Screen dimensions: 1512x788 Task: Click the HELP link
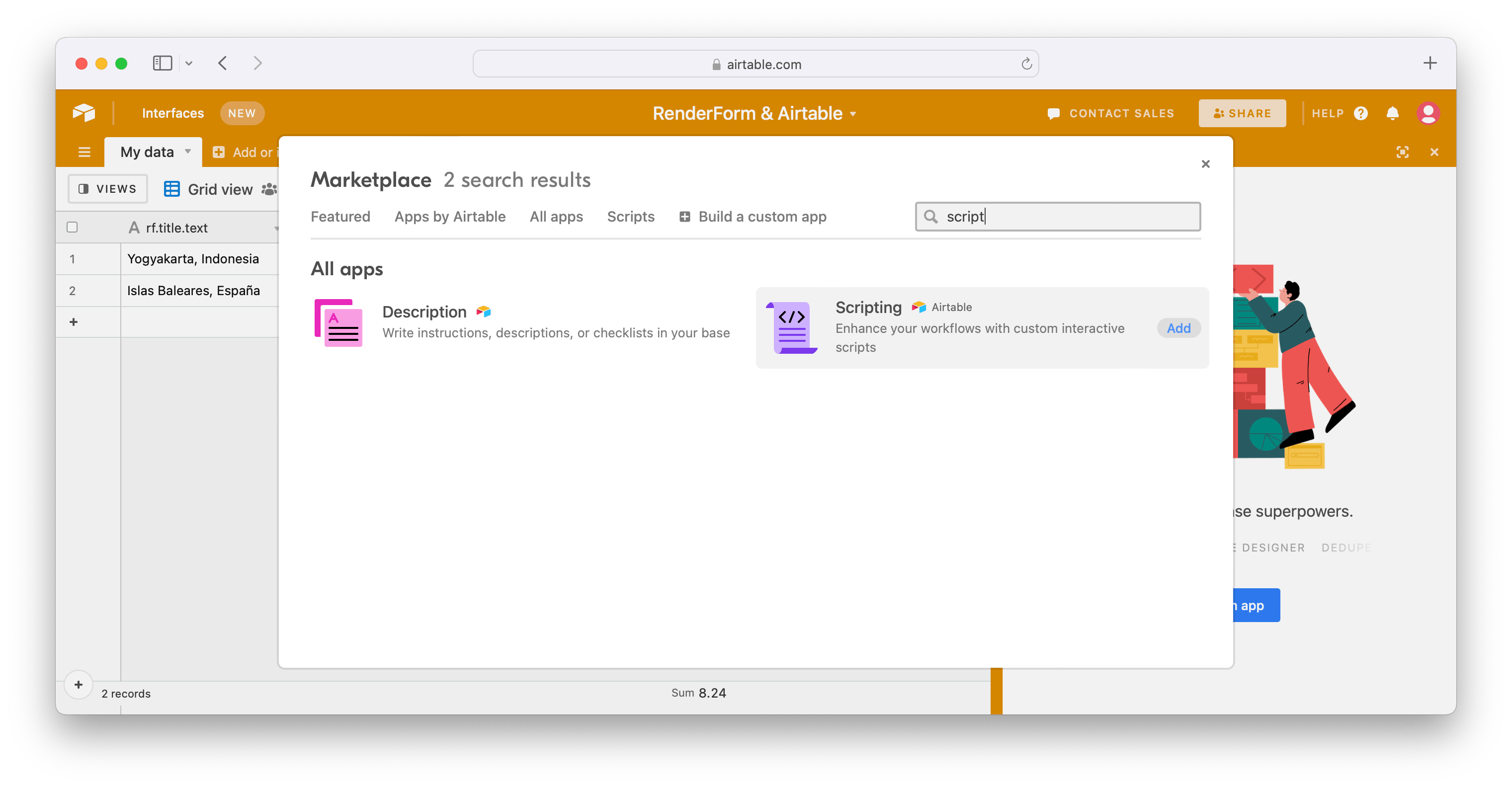[1327, 113]
